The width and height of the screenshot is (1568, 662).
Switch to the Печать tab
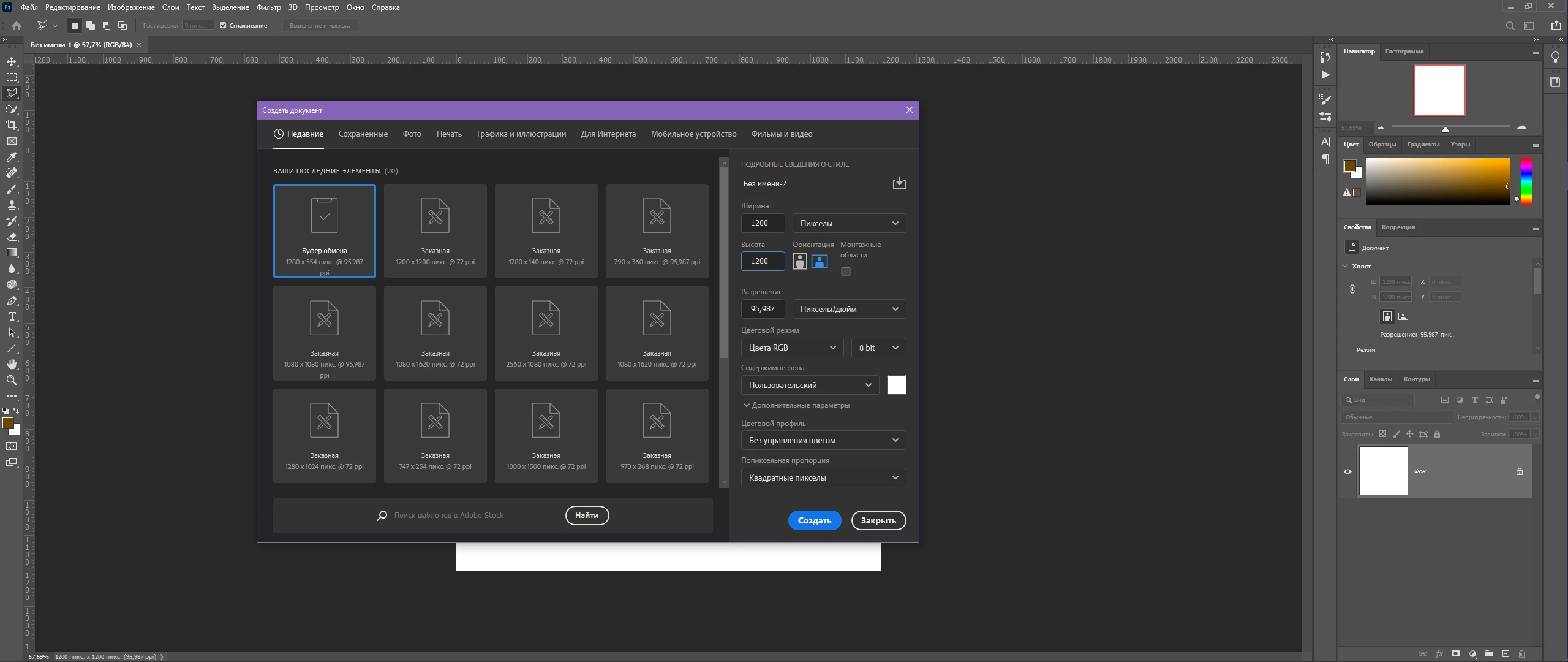pos(449,134)
